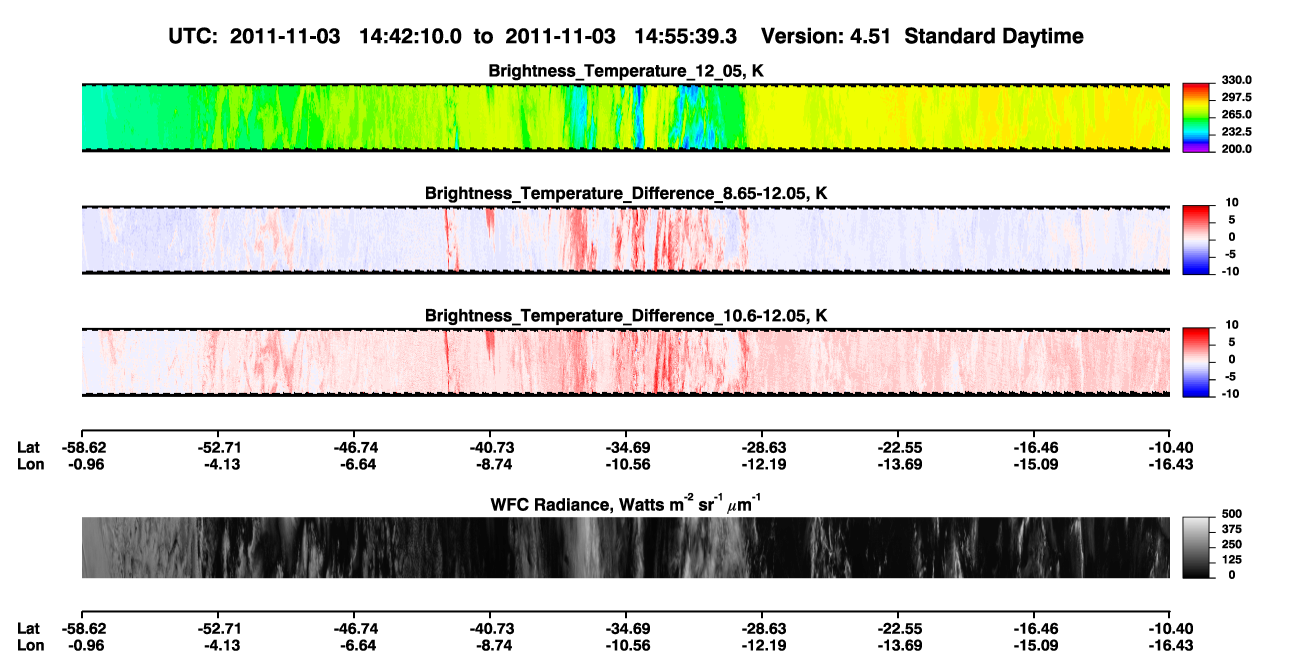Select the end time '14:55:39.3' in the header
This screenshot has height=667, width=1300.
688,37
